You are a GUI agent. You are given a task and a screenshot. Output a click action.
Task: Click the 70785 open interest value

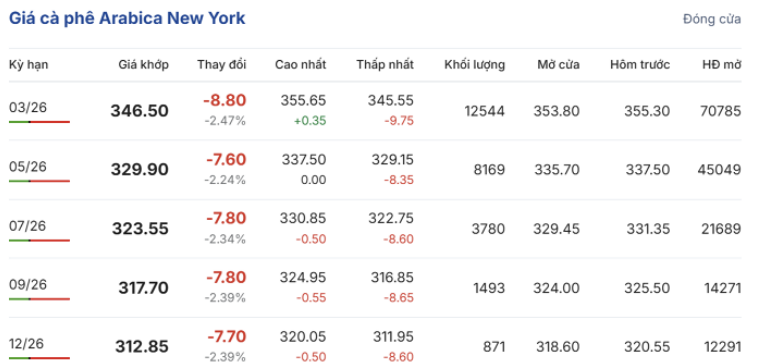(x=720, y=112)
